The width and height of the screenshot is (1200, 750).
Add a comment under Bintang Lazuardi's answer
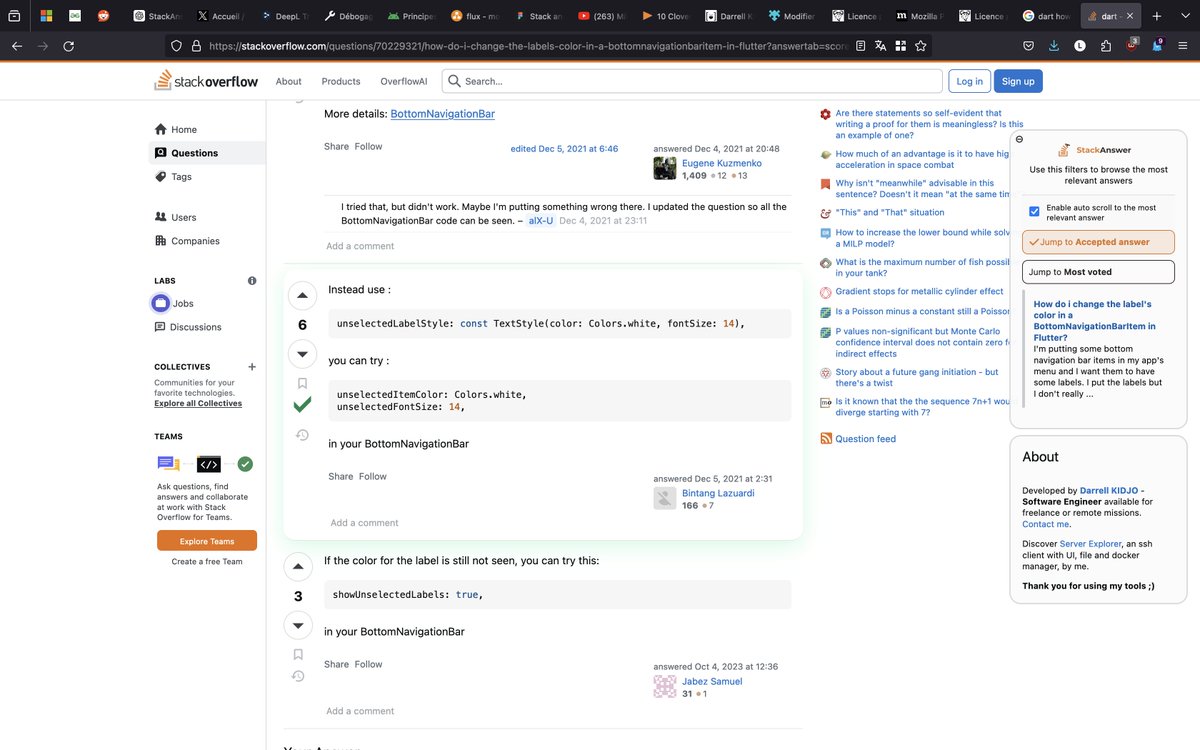click(x=364, y=523)
